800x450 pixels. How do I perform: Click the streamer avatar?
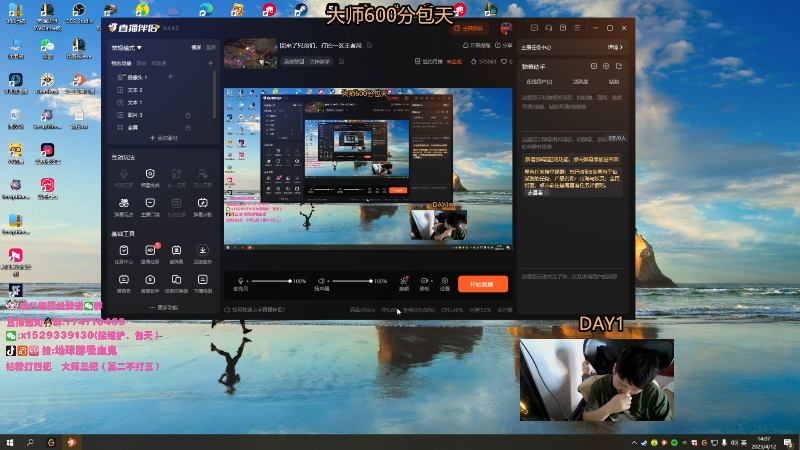pos(506,28)
